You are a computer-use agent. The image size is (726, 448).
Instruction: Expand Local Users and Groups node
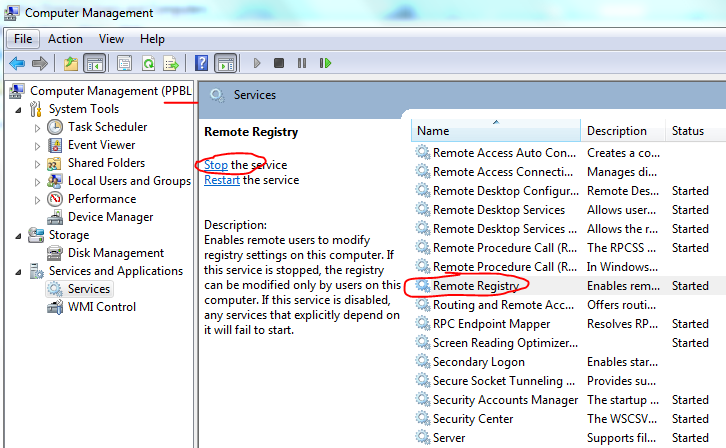tap(38, 182)
